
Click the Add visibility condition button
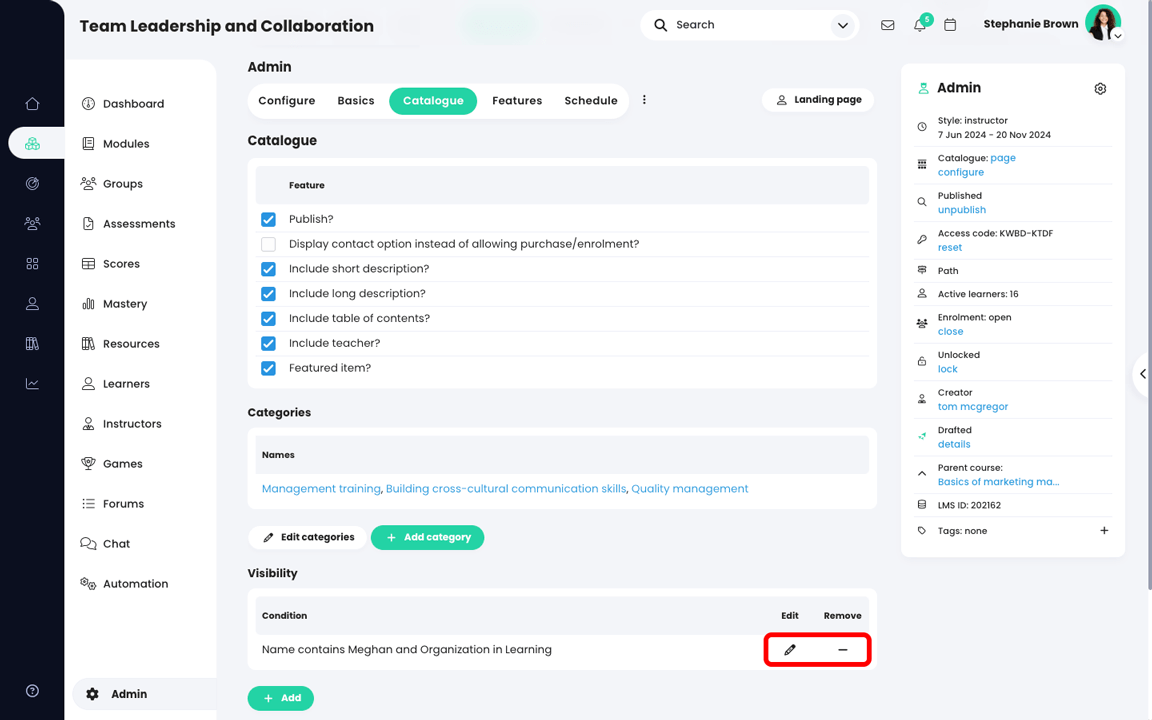click(x=281, y=698)
